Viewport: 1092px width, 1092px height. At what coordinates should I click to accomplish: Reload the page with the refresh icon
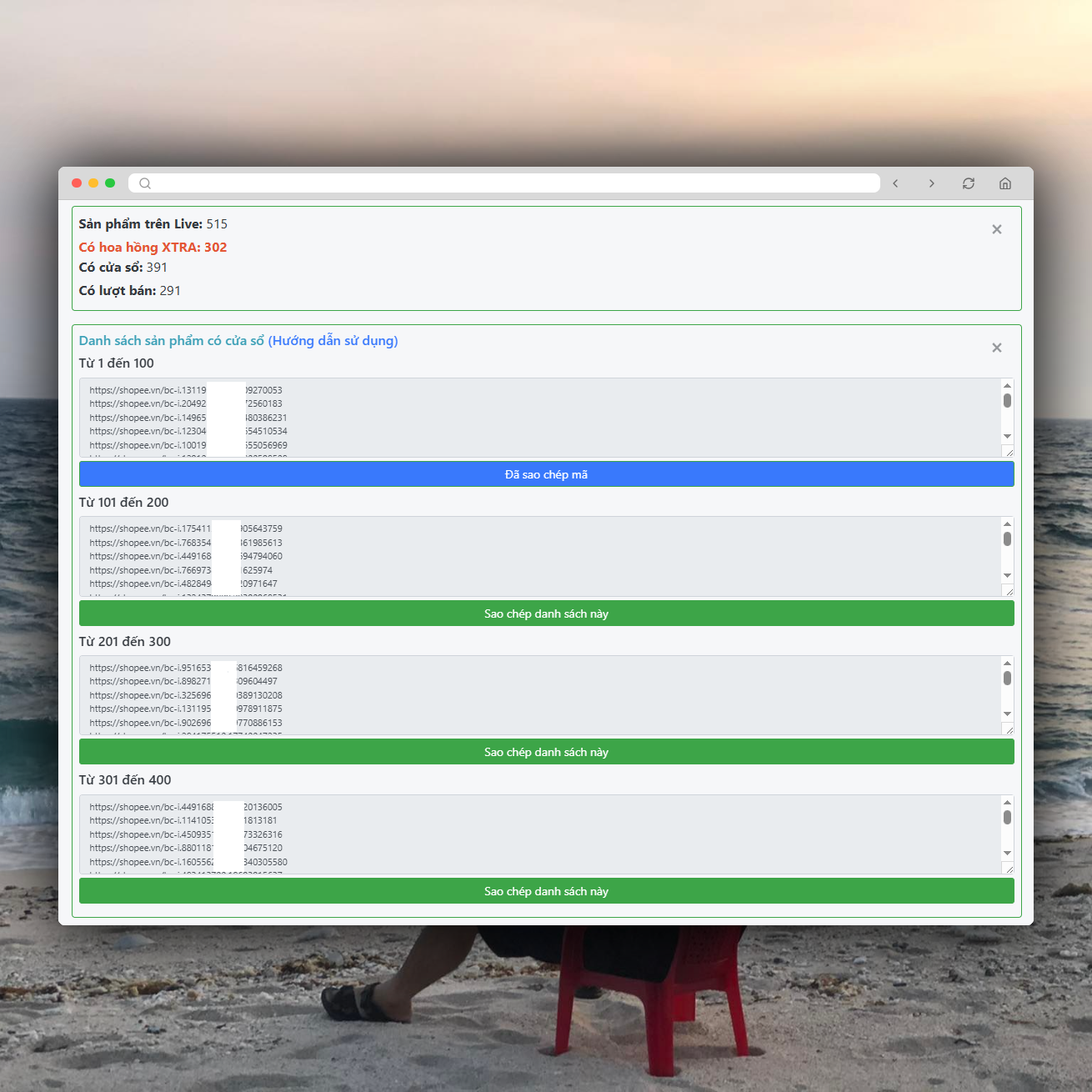click(968, 183)
